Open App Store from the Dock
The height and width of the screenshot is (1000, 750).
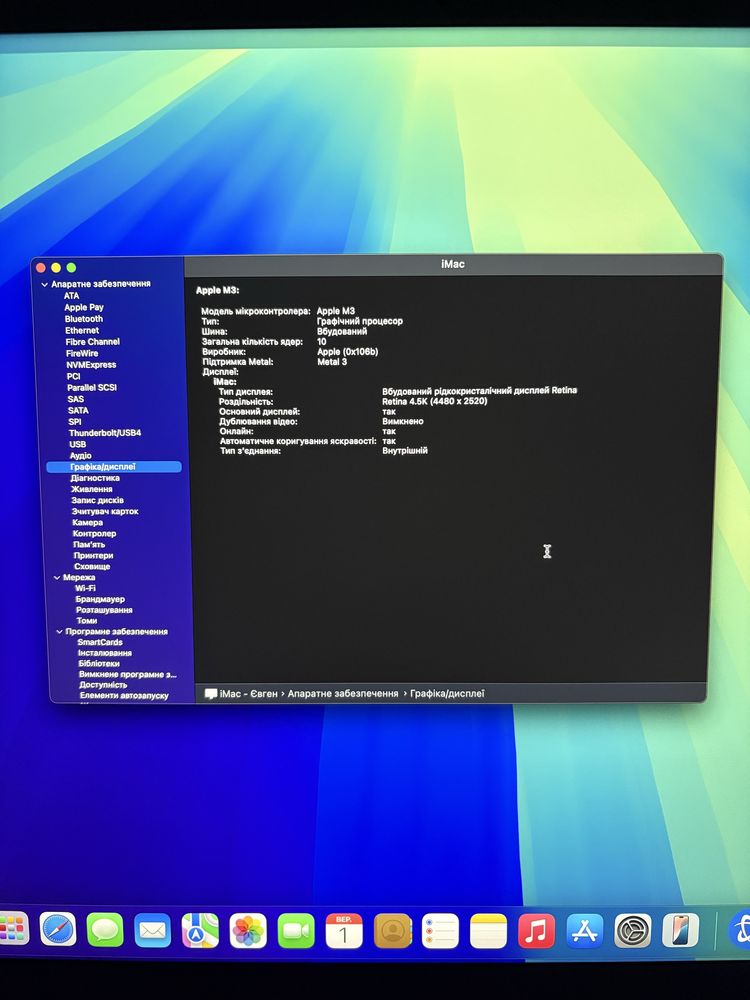click(585, 931)
